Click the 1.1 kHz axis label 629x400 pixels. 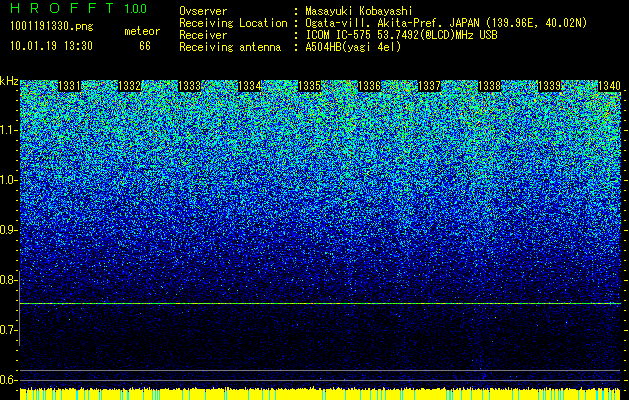(7, 130)
